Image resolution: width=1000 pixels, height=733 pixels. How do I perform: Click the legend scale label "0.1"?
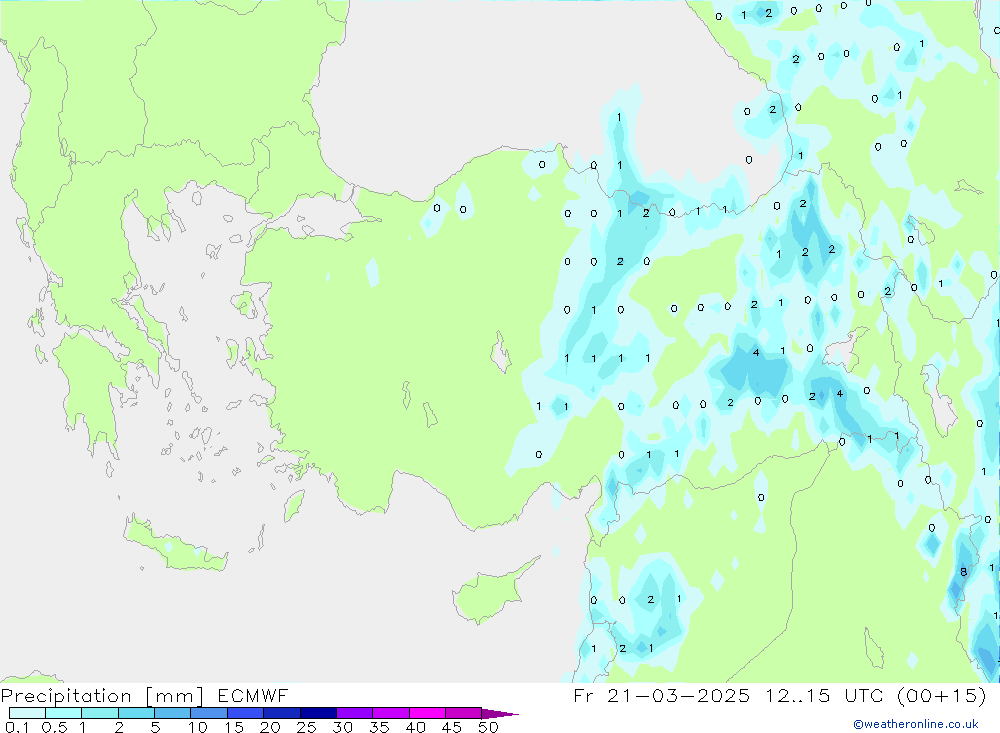coord(17,727)
